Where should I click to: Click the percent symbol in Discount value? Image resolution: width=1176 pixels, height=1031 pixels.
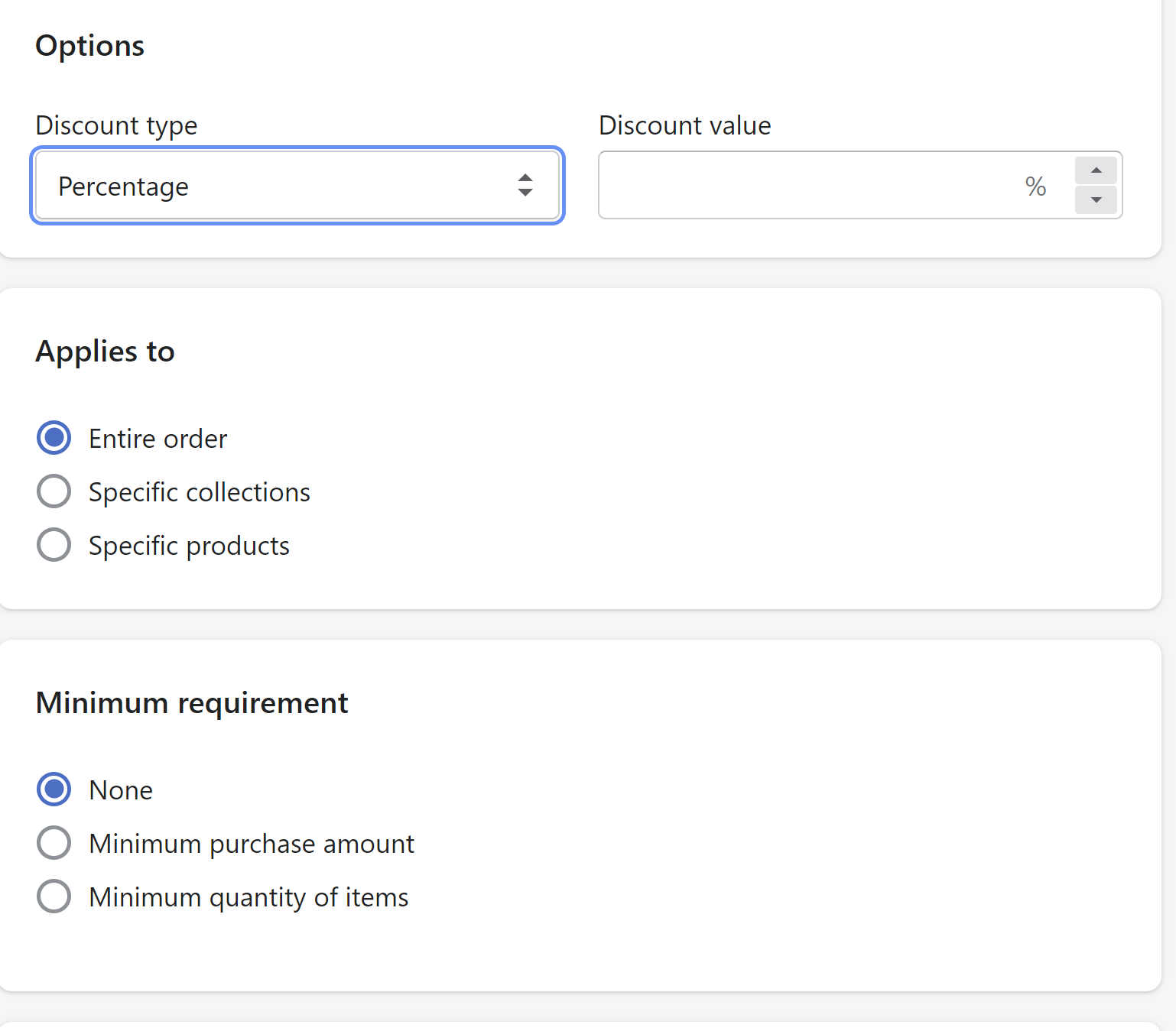pyautogui.click(x=1035, y=186)
